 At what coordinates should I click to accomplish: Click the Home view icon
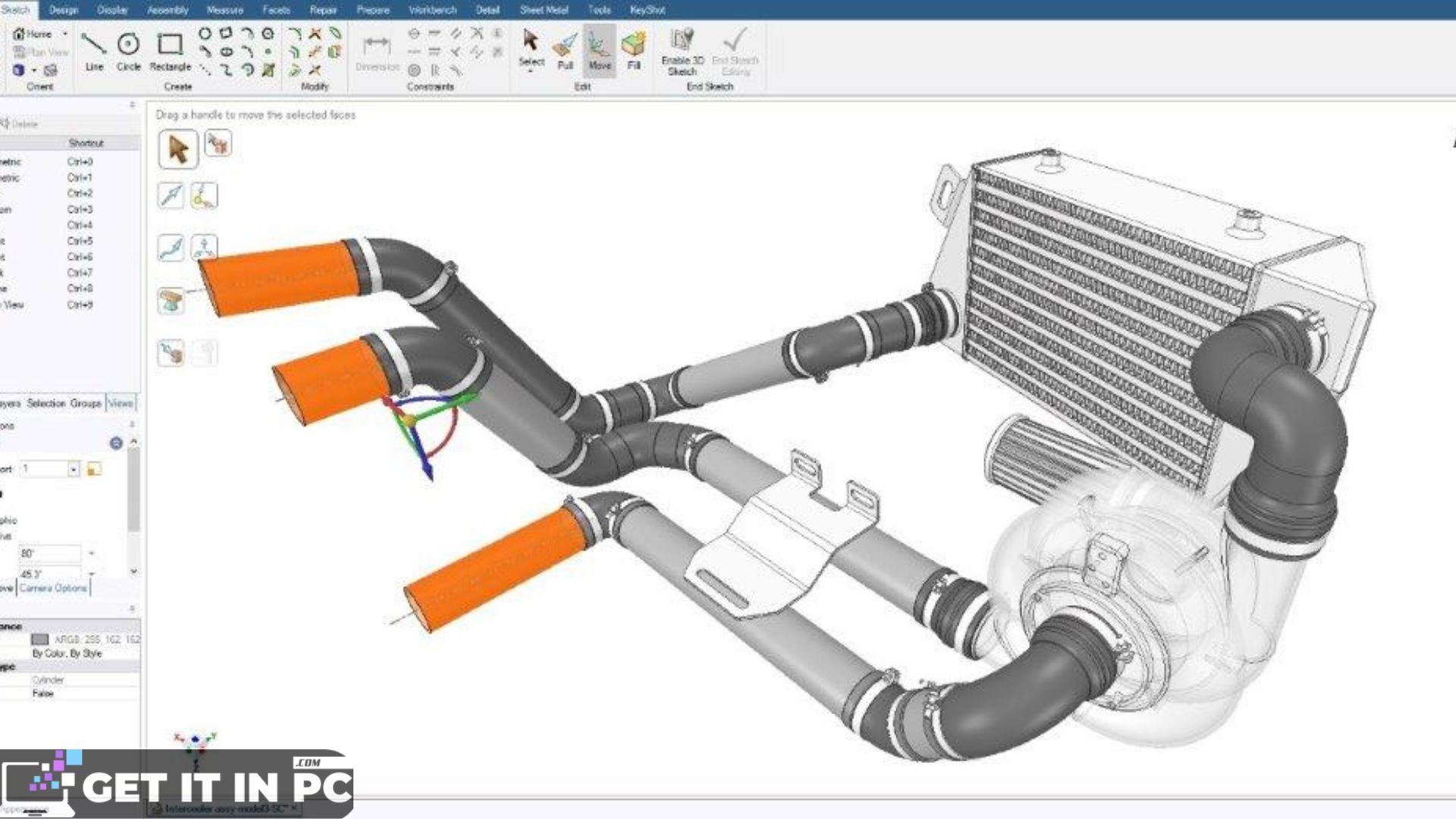pos(20,34)
